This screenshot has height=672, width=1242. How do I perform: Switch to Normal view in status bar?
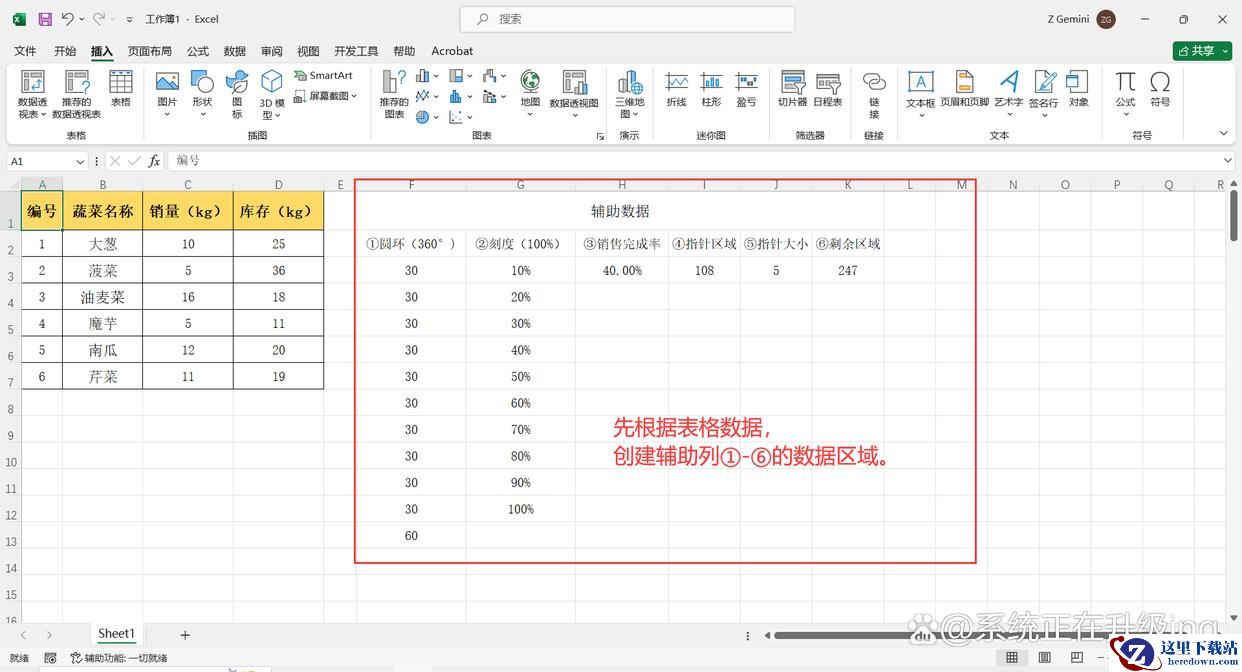point(1012,657)
